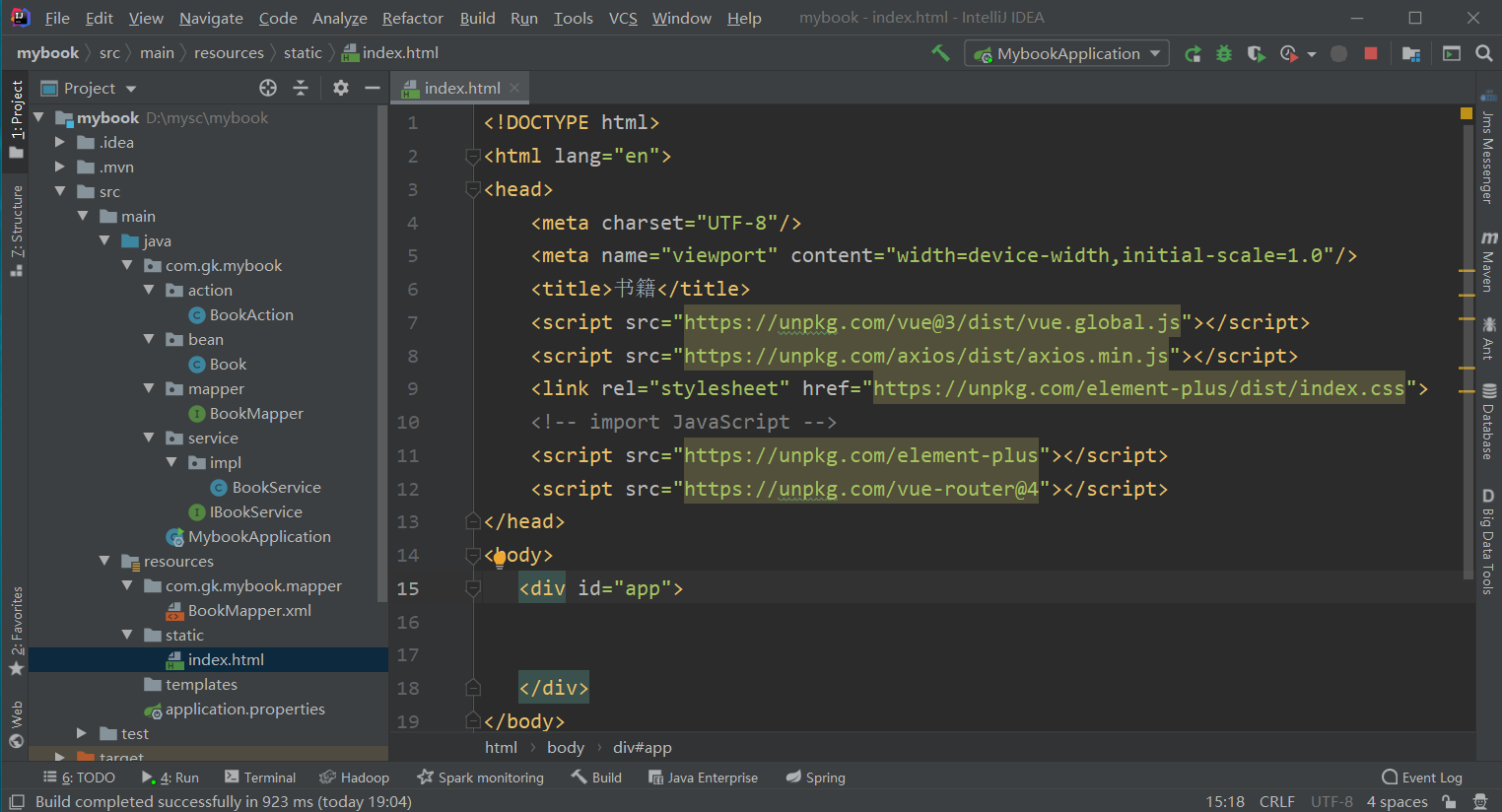Image resolution: width=1502 pixels, height=812 pixels.
Task: Click the red Stop button
Action: pyautogui.click(x=1370, y=53)
